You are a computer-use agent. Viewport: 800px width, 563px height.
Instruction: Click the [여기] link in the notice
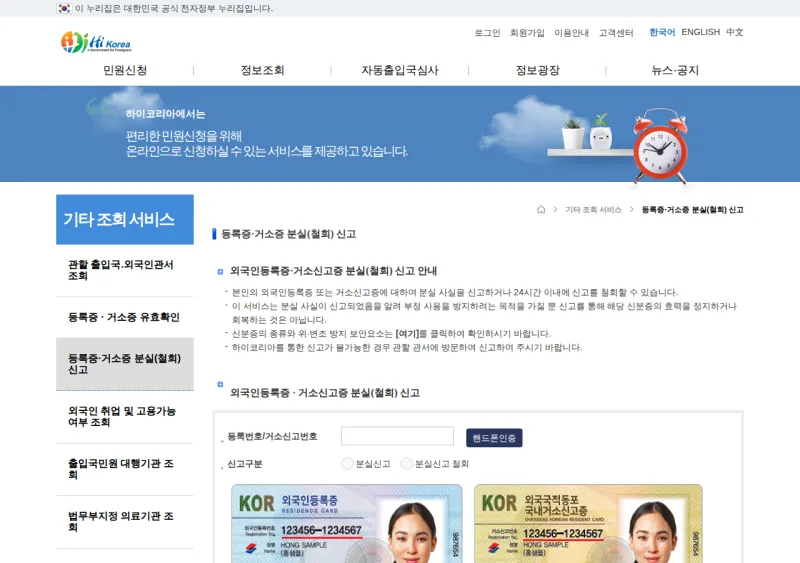(x=407, y=334)
